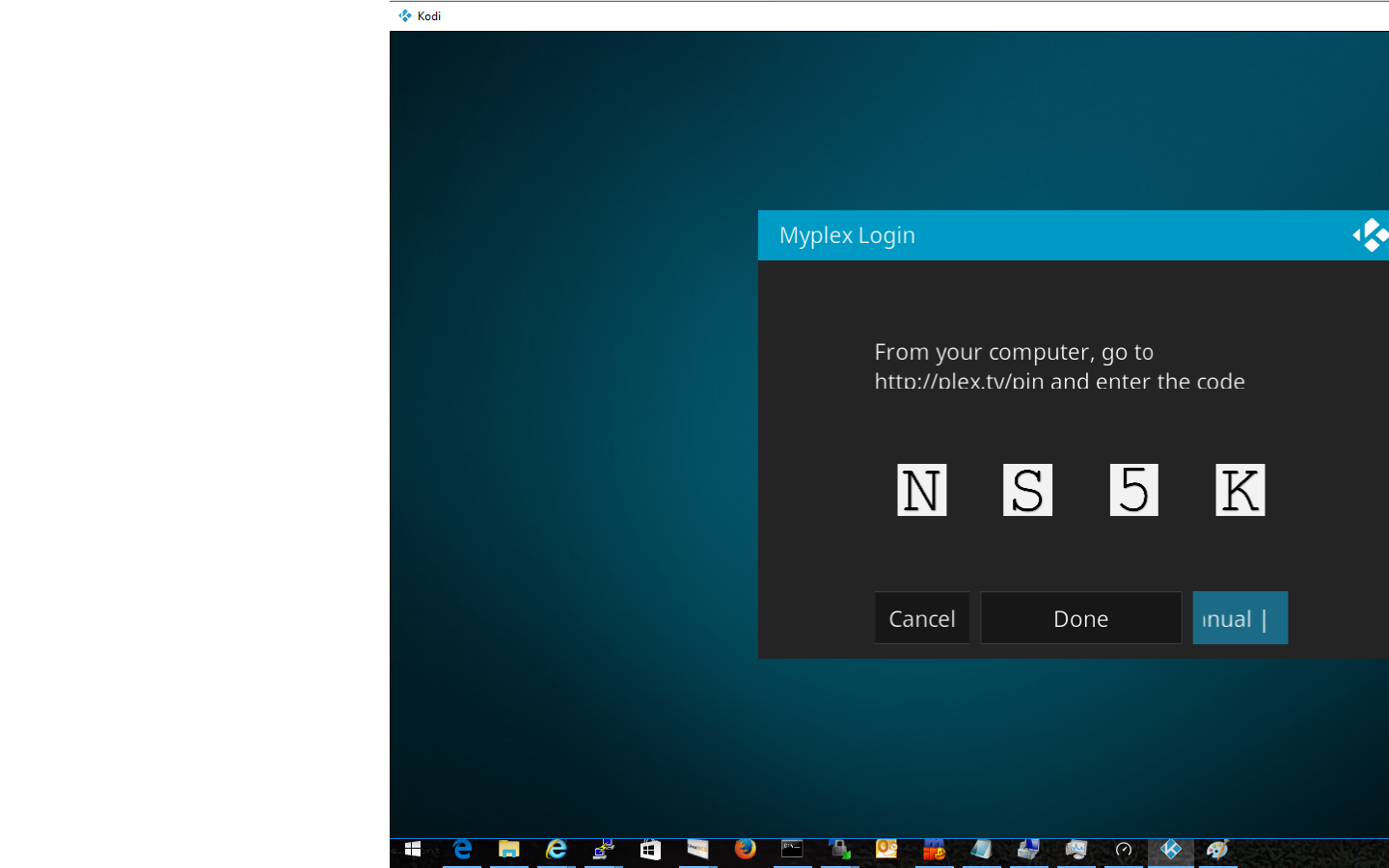
Task: Click the code letter K tile
Action: pyautogui.click(x=1239, y=490)
